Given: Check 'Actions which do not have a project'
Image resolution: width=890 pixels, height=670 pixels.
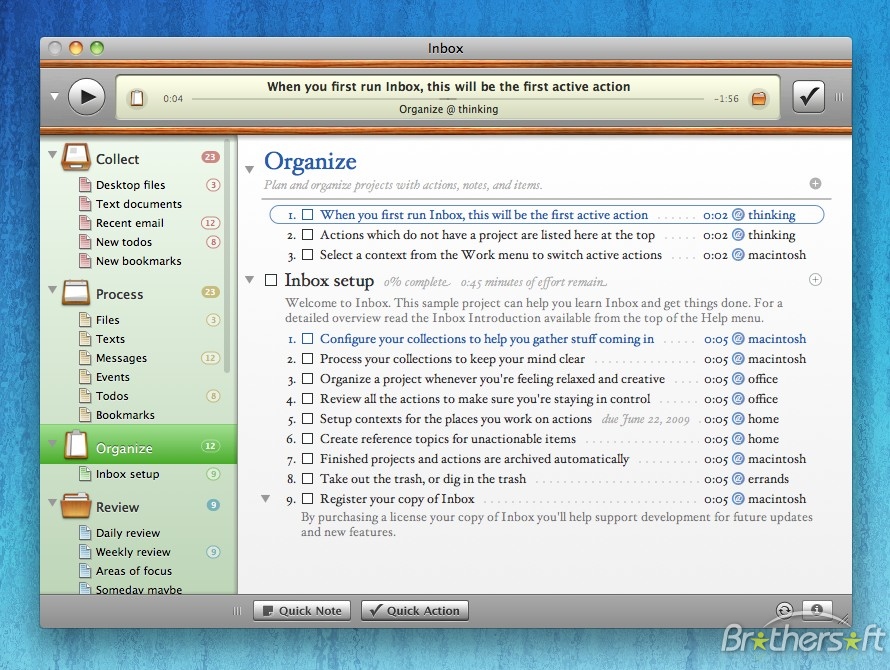Looking at the screenshot, I should click(x=308, y=234).
